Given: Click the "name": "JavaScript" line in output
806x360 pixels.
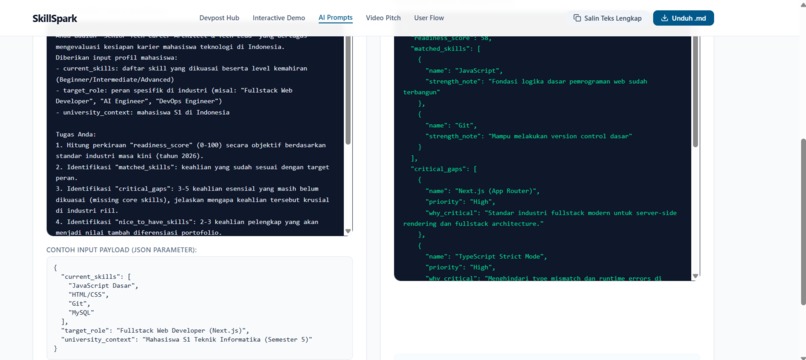Looking at the screenshot, I should pyautogui.click(x=464, y=70).
